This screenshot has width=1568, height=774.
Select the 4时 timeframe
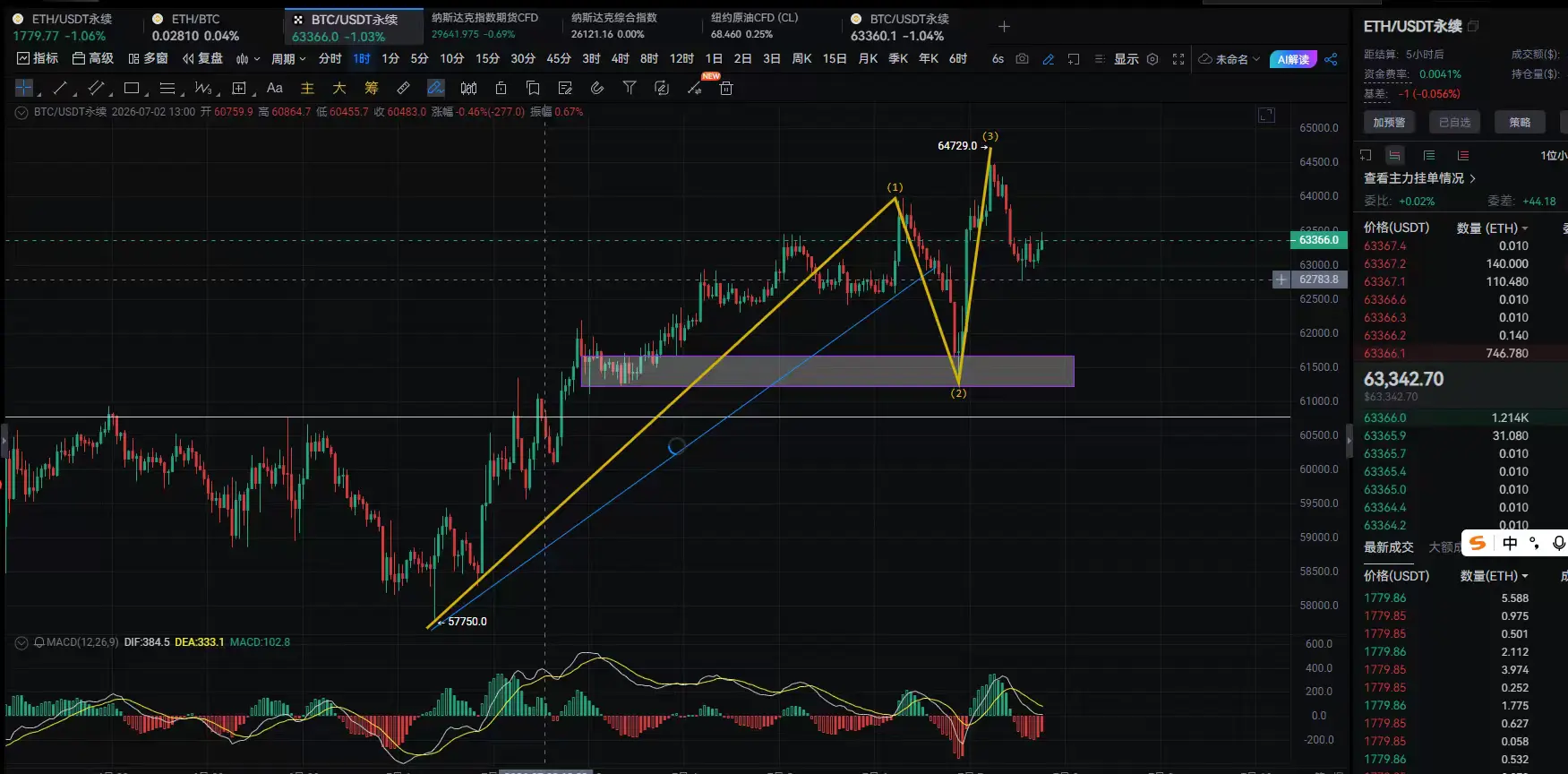(621, 59)
